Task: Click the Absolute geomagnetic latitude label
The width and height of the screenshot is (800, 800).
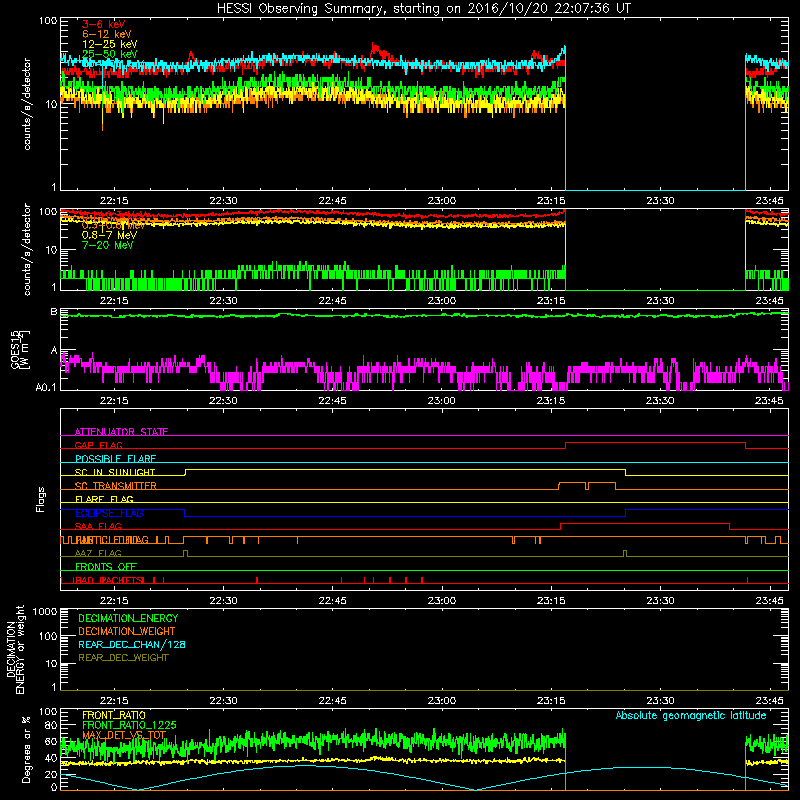Action: point(691,715)
